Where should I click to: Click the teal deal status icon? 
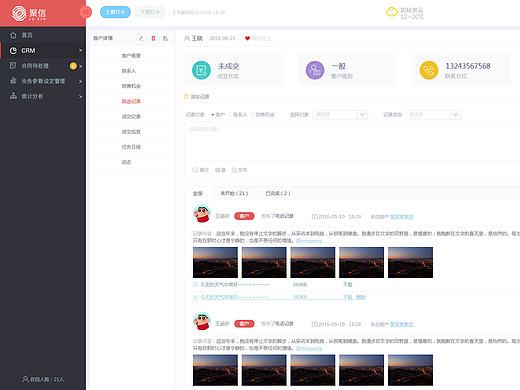tap(201, 70)
